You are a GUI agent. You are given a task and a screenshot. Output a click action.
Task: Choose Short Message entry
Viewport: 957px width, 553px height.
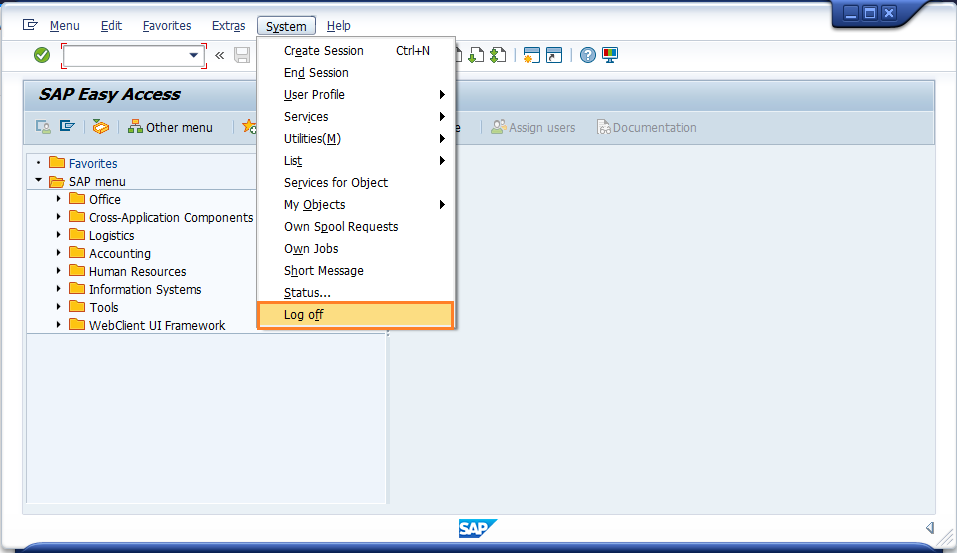356,270
